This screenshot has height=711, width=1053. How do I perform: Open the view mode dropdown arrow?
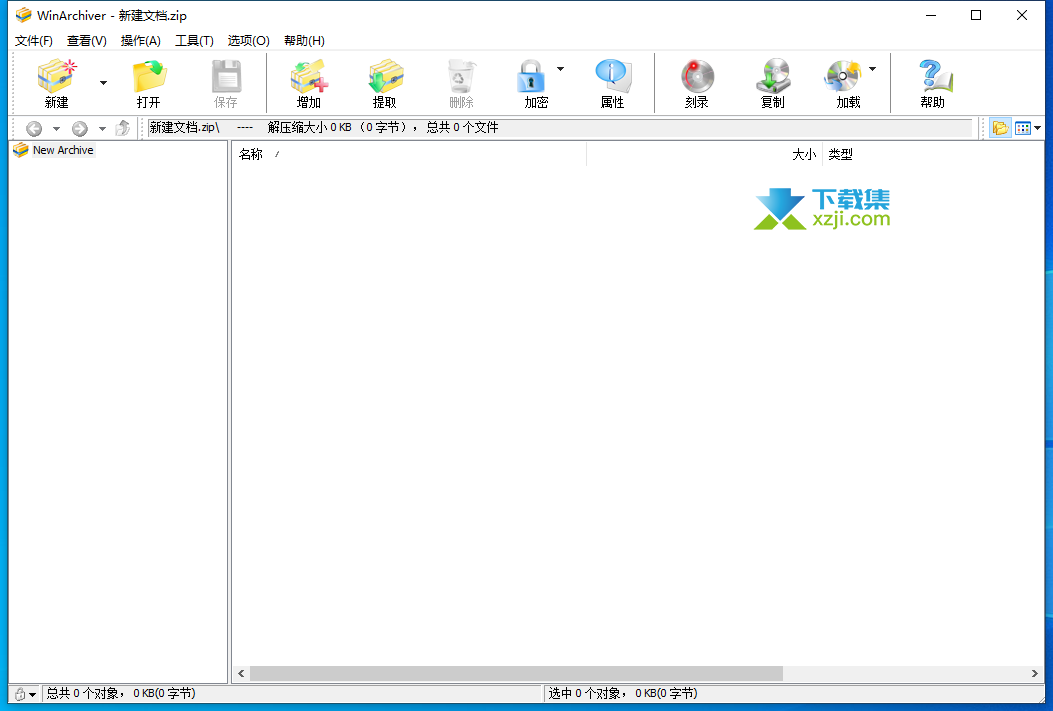(x=1038, y=128)
